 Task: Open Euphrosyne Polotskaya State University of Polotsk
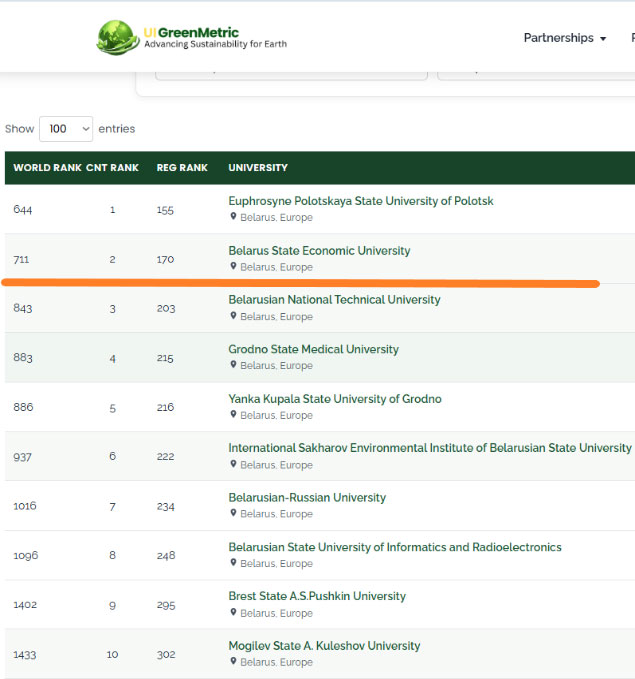(x=361, y=201)
